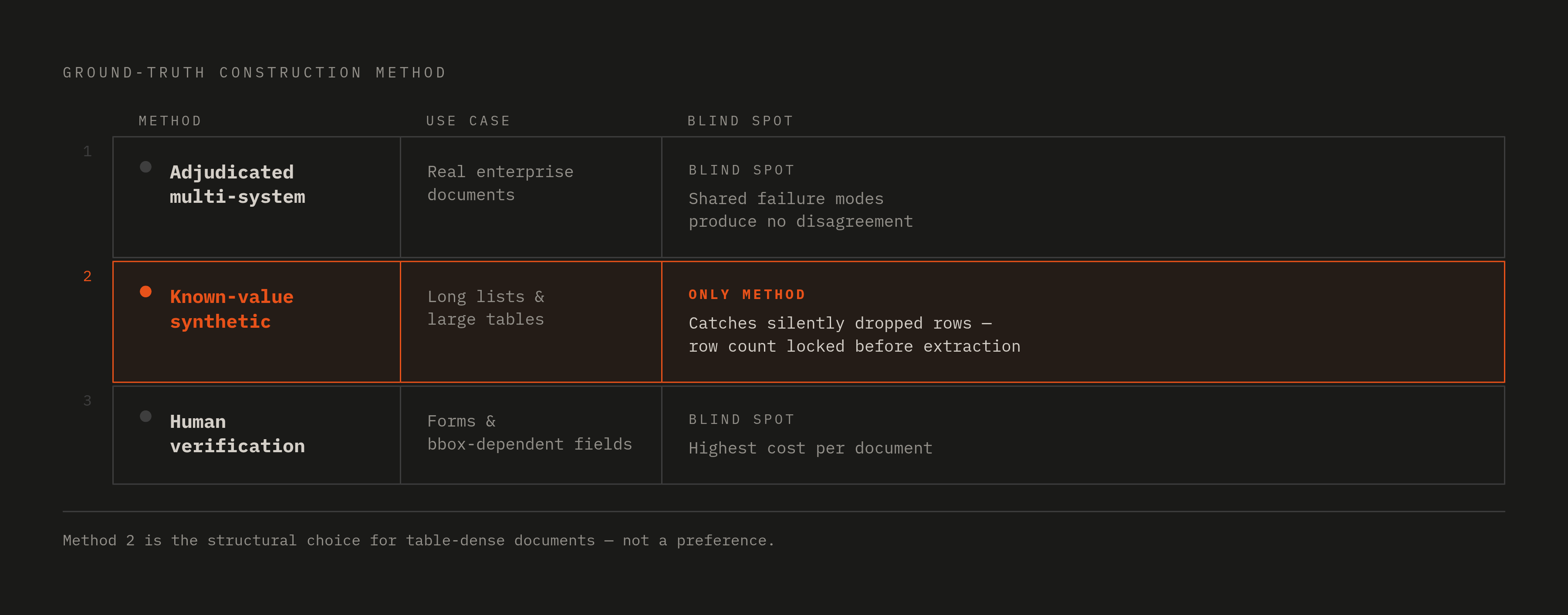Click 'BLIND SPOT' label in Adjudicated row
Image resolution: width=1568 pixels, height=615 pixels.
[741, 170]
